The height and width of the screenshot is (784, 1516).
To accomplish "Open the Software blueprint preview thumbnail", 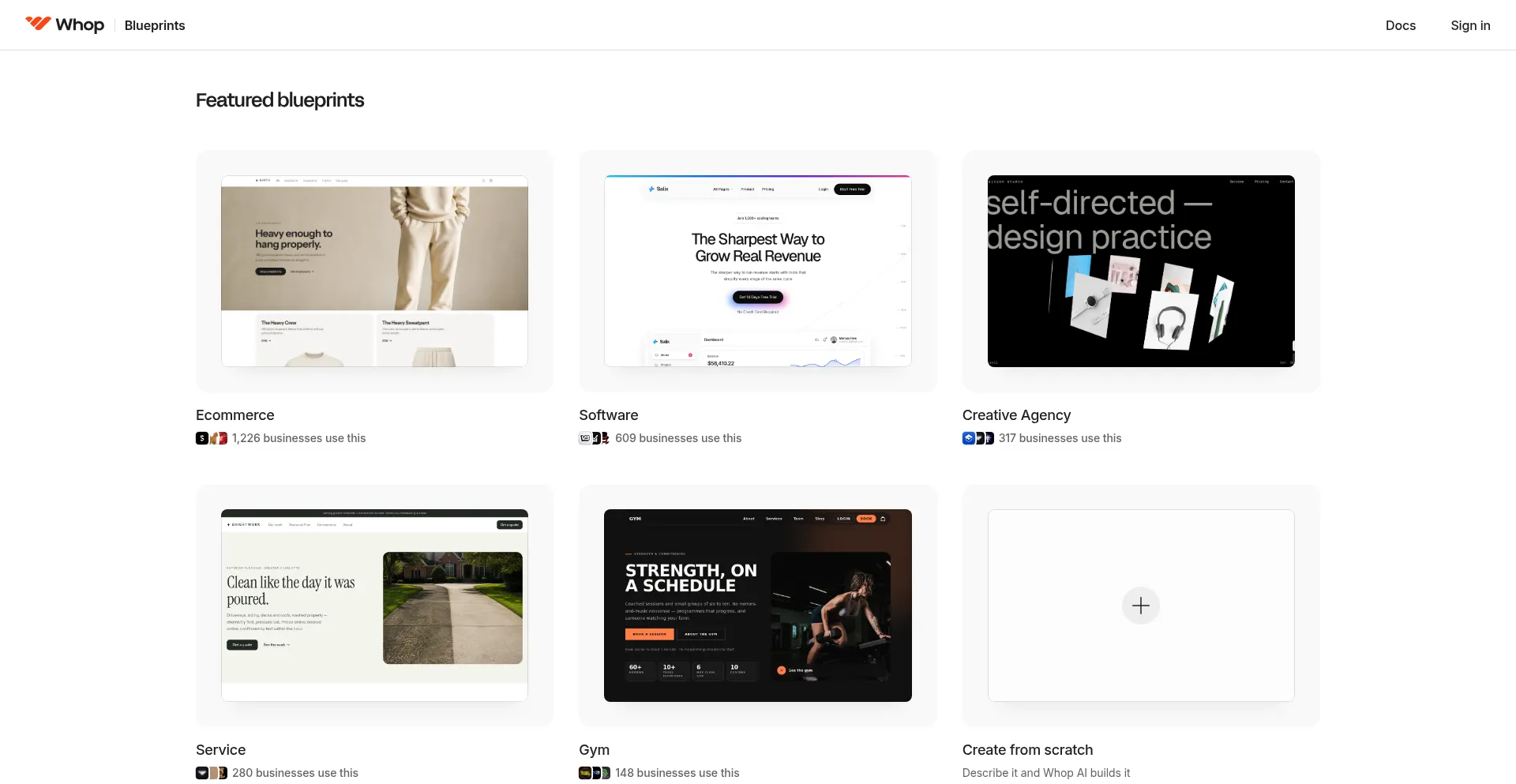I will [x=758, y=271].
